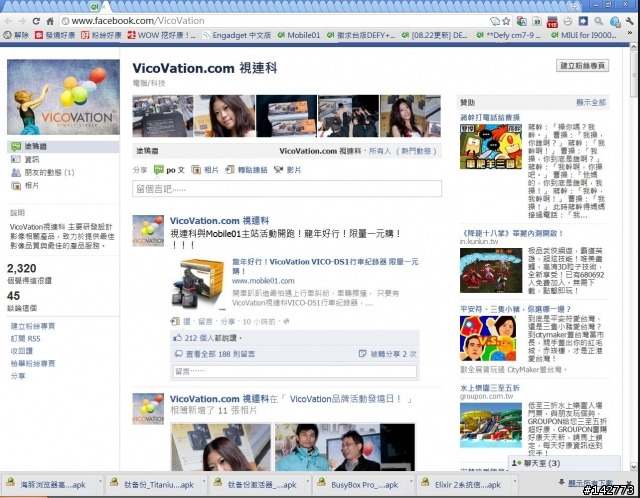Click 檢舉粉絲專頁 in the left sidebar
This screenshot has height=498, width=640.
coord(33,364)
